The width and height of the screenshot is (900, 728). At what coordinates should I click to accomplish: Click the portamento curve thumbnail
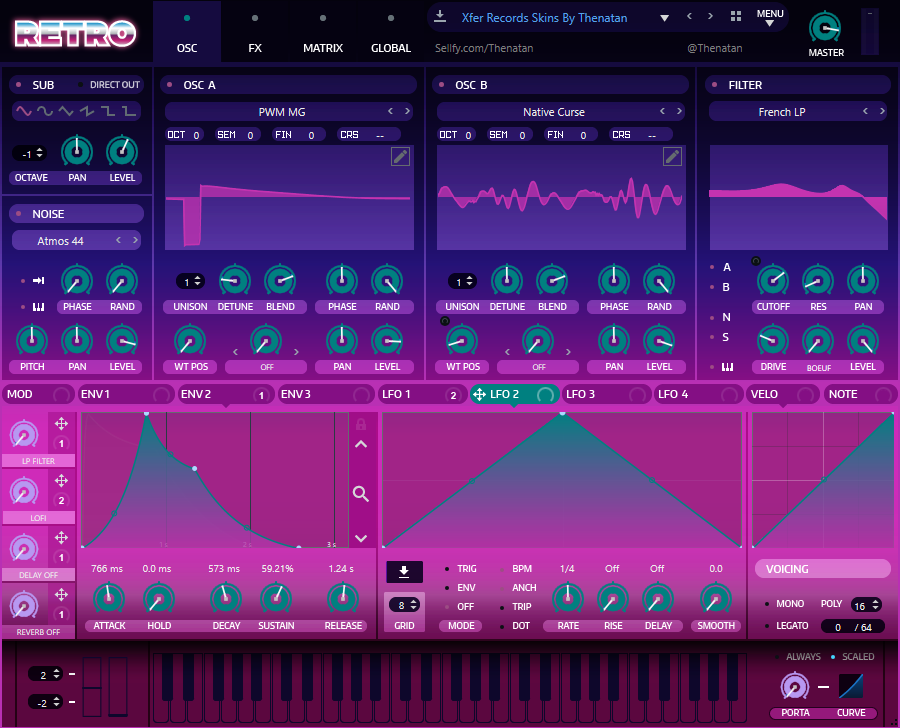point(851,686)
